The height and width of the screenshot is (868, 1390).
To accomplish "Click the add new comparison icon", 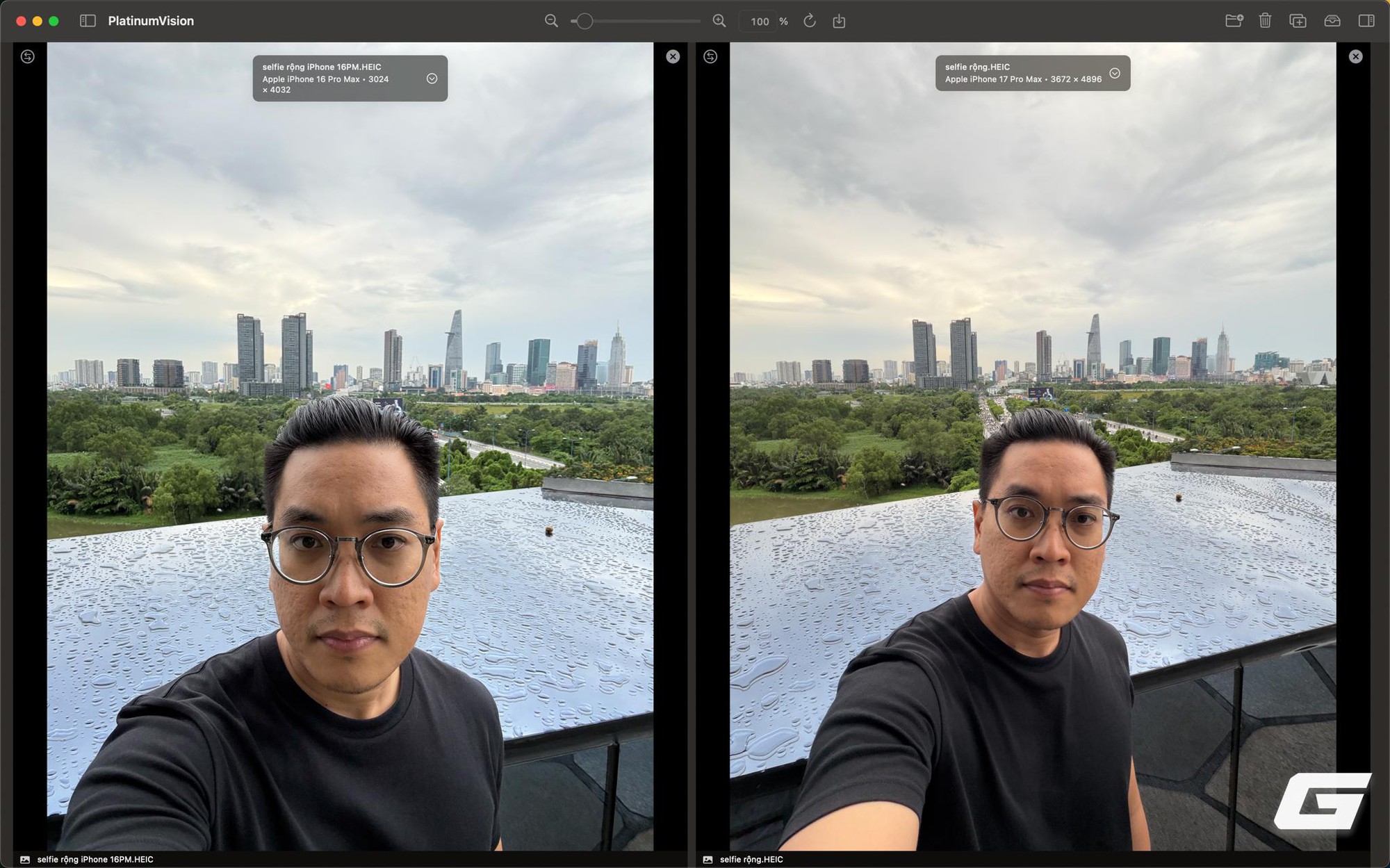I will pos(1297,22).
